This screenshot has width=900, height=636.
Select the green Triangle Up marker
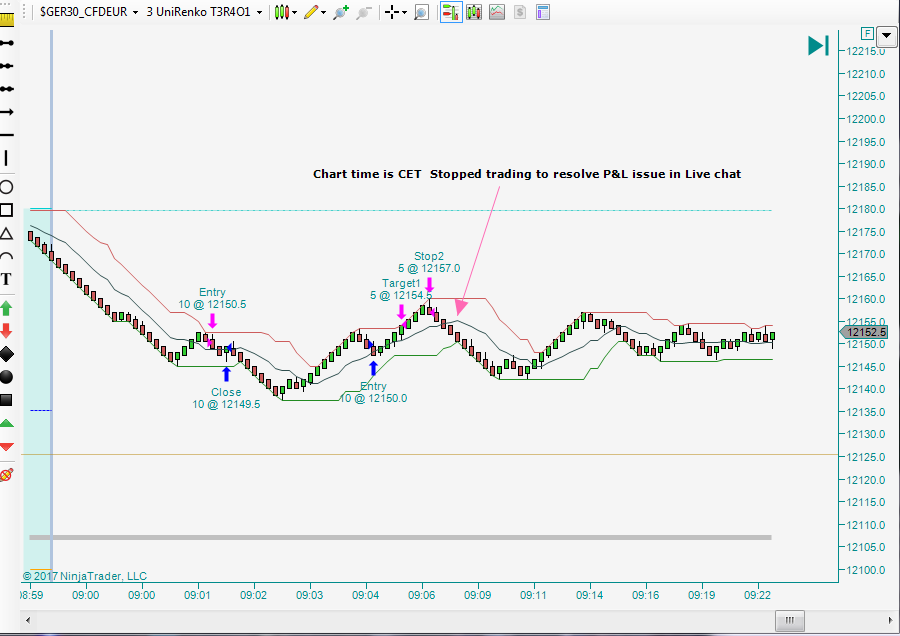pyautogui.click(x=6, y=424)
